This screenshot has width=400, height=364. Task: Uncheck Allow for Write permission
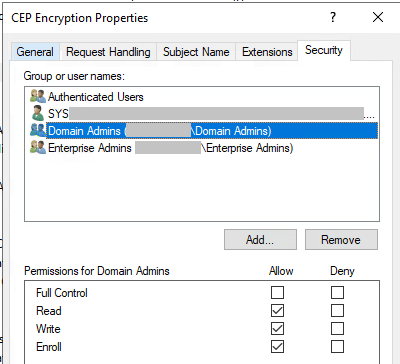pyautogui.click(x=277, y=329)
